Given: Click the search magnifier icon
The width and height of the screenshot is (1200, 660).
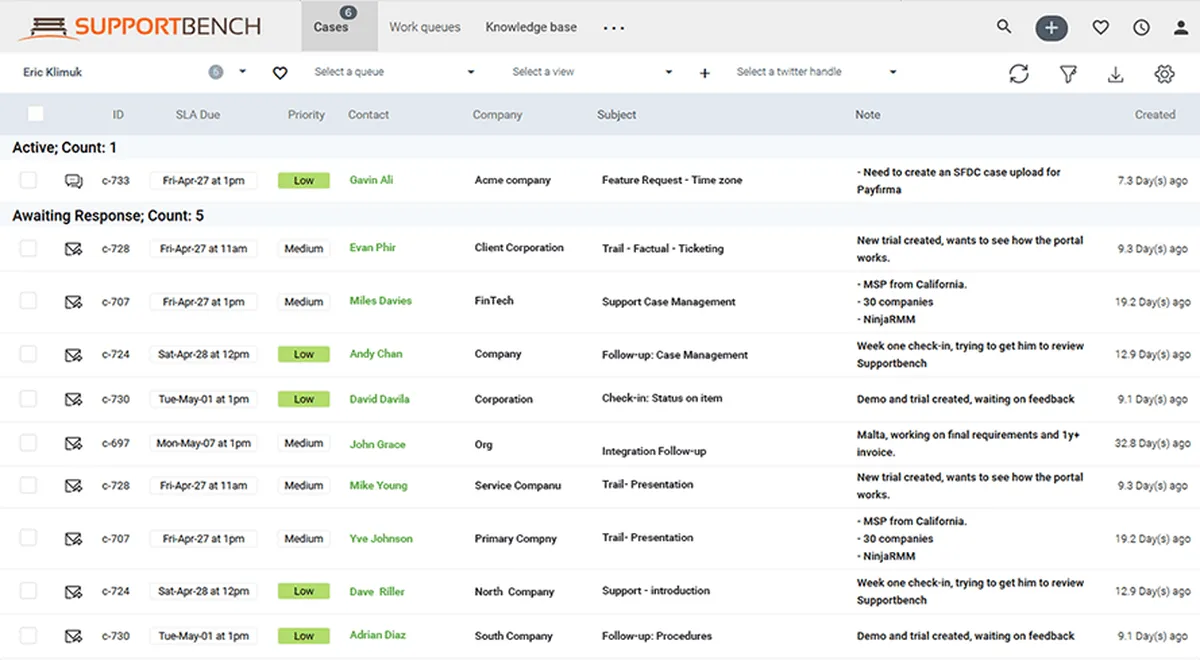Looking at the screenshot, I should pos(1004,27).
